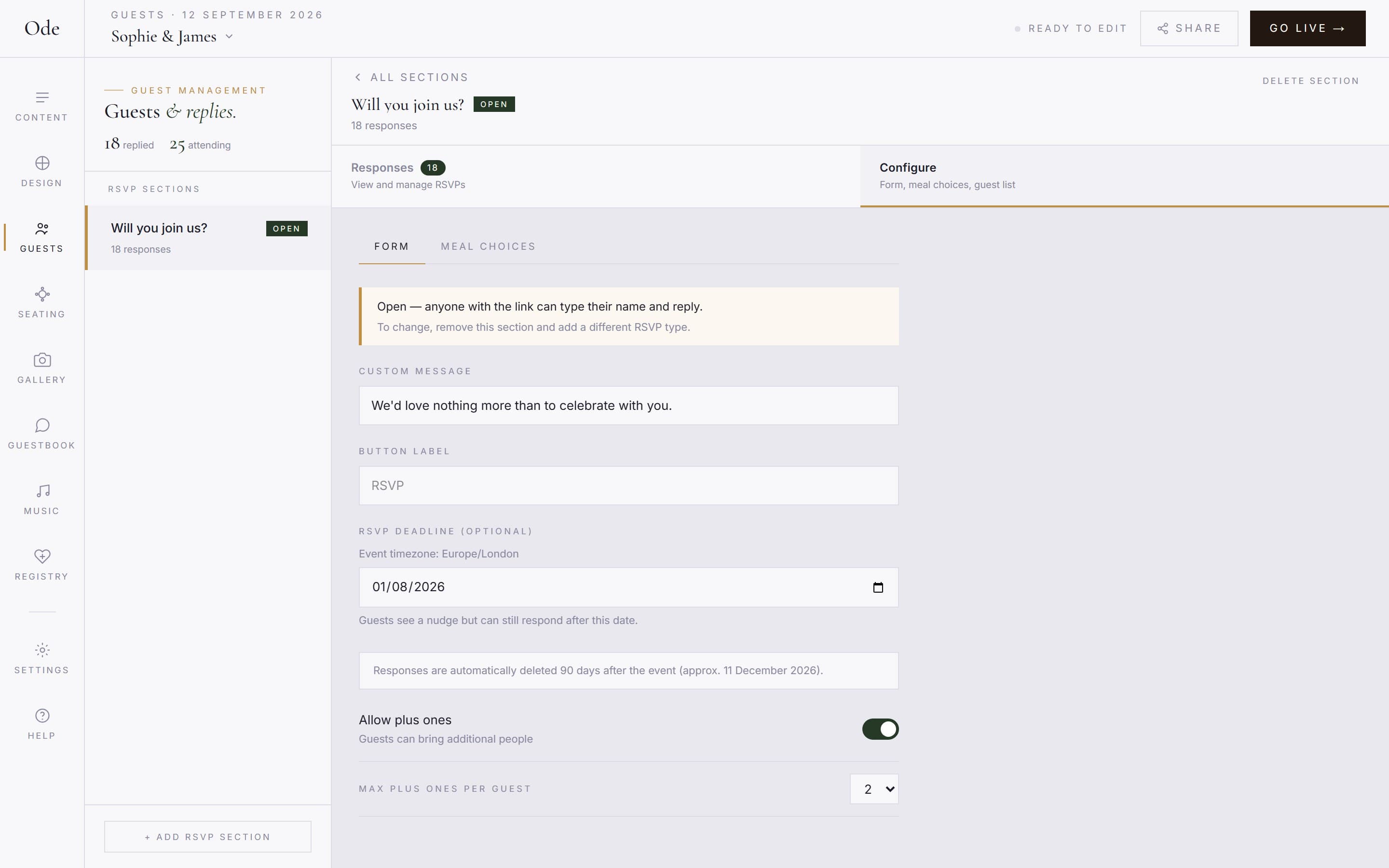Disable the Allow plus ones switch
This screenshot has height=868, width=1389.
(x=880, y=729)
